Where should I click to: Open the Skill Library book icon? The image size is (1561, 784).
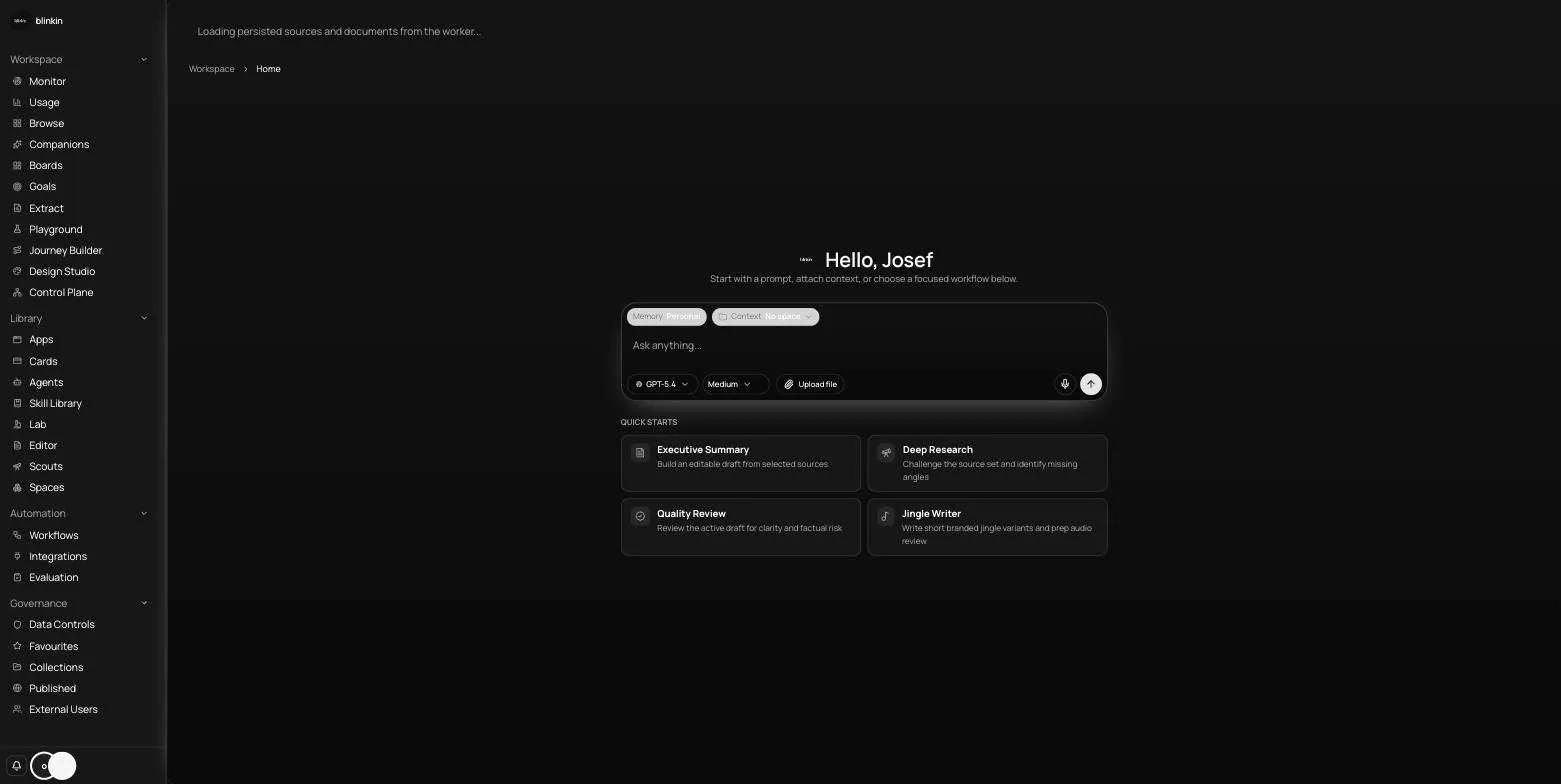point(17,403)
